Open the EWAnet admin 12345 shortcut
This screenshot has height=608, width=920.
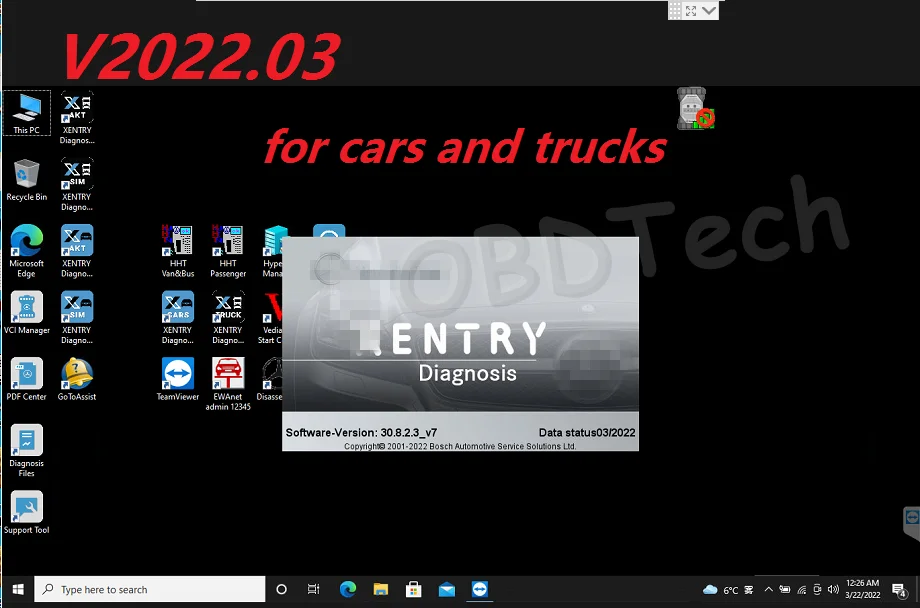(228, 384)
